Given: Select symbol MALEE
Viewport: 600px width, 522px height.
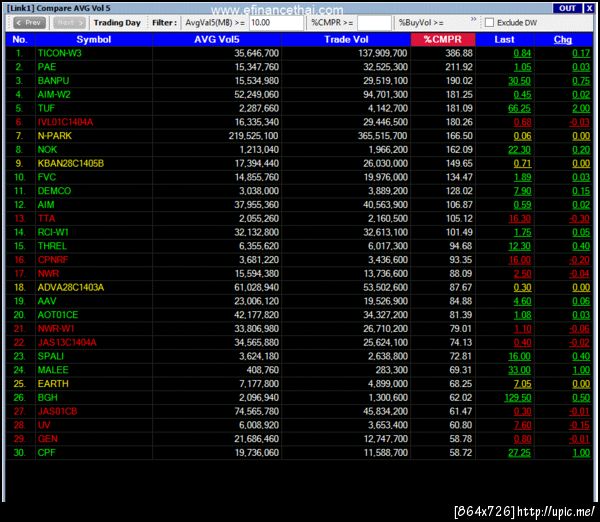Looking at the screenshot, I should [53, 370].
